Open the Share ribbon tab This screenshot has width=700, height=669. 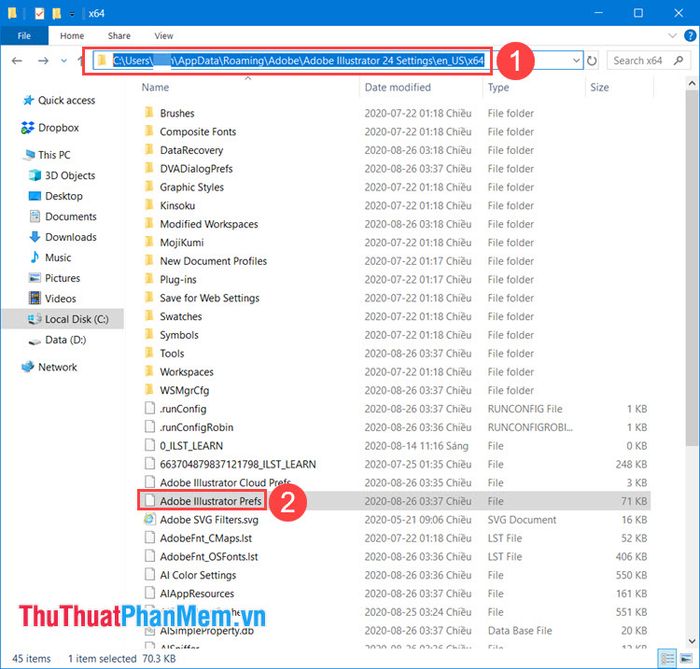(119, 36)
